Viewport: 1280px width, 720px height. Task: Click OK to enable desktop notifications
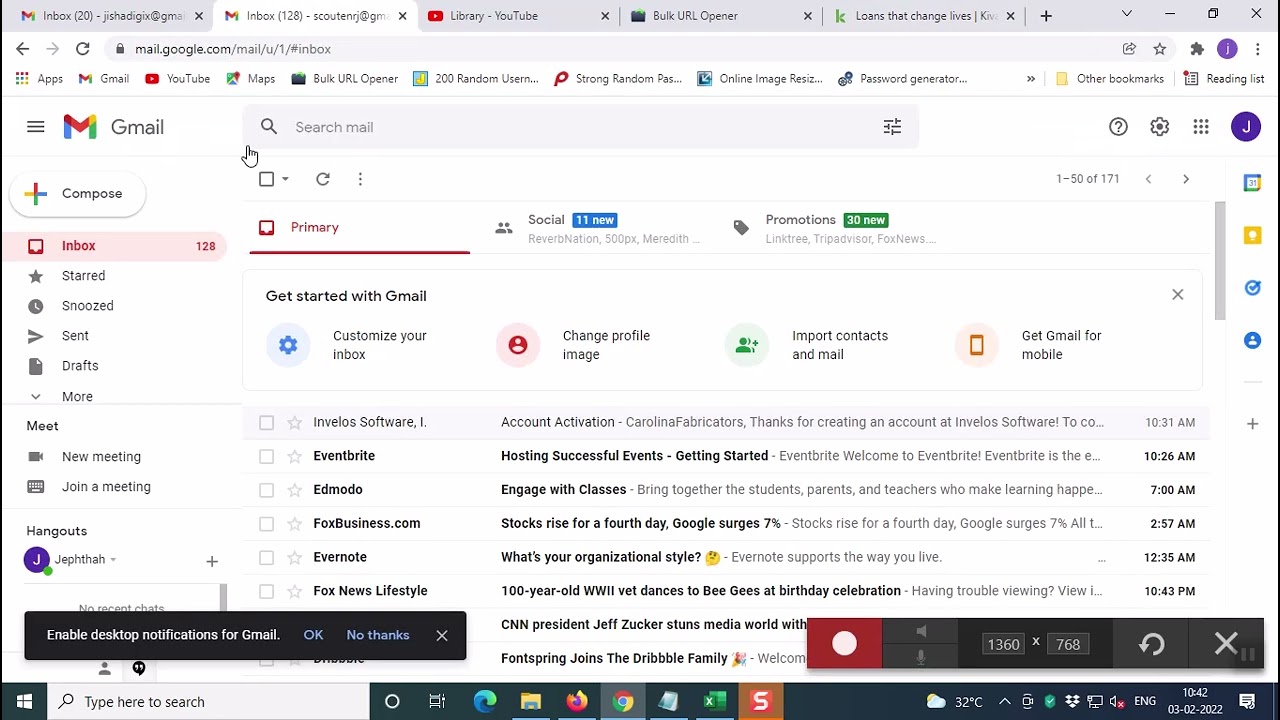pyautogui.click(x=313, y=635)
